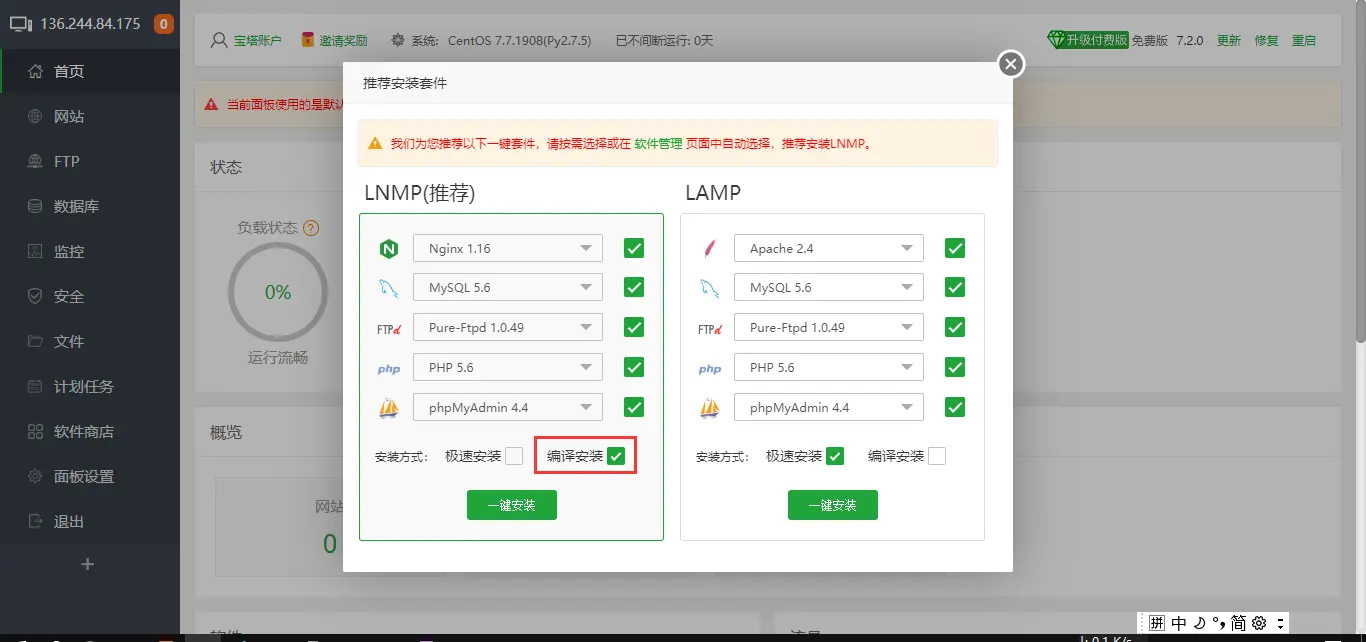The width and height of the screenshot is (1366, 642).
Task: Click the phpMyAdmin sailboat icon in LNMP list
Action: (x=389, y=408)
